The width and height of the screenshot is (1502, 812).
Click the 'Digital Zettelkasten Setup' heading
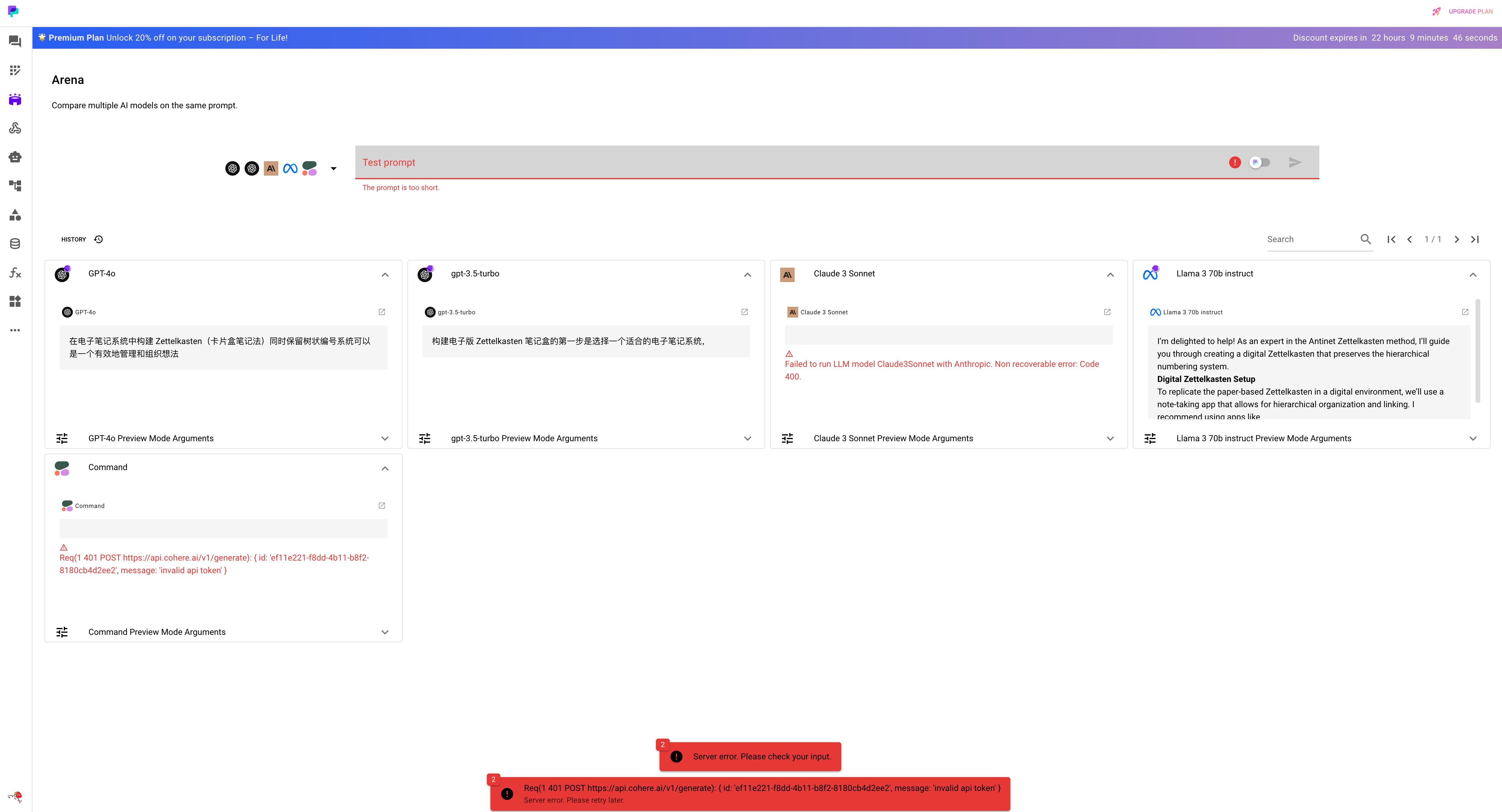pos(1206,379)
